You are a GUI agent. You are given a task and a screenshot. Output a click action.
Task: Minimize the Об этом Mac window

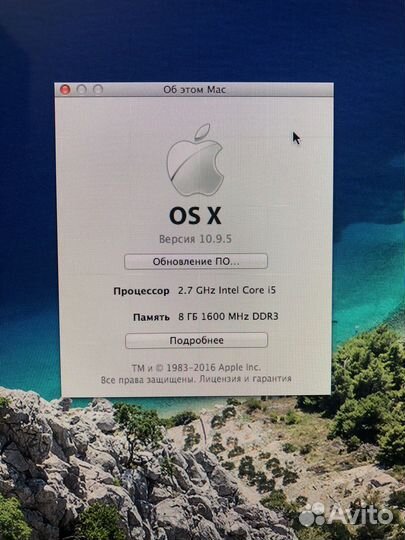pyautogui.click(x=82, y=90)
